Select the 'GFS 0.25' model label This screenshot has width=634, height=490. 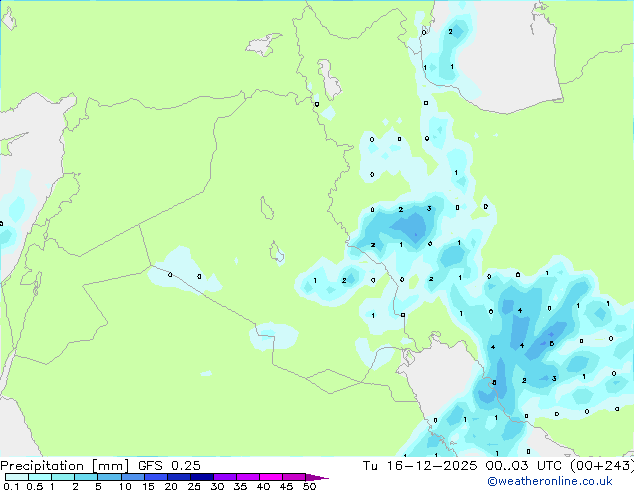tap(169, 466)
